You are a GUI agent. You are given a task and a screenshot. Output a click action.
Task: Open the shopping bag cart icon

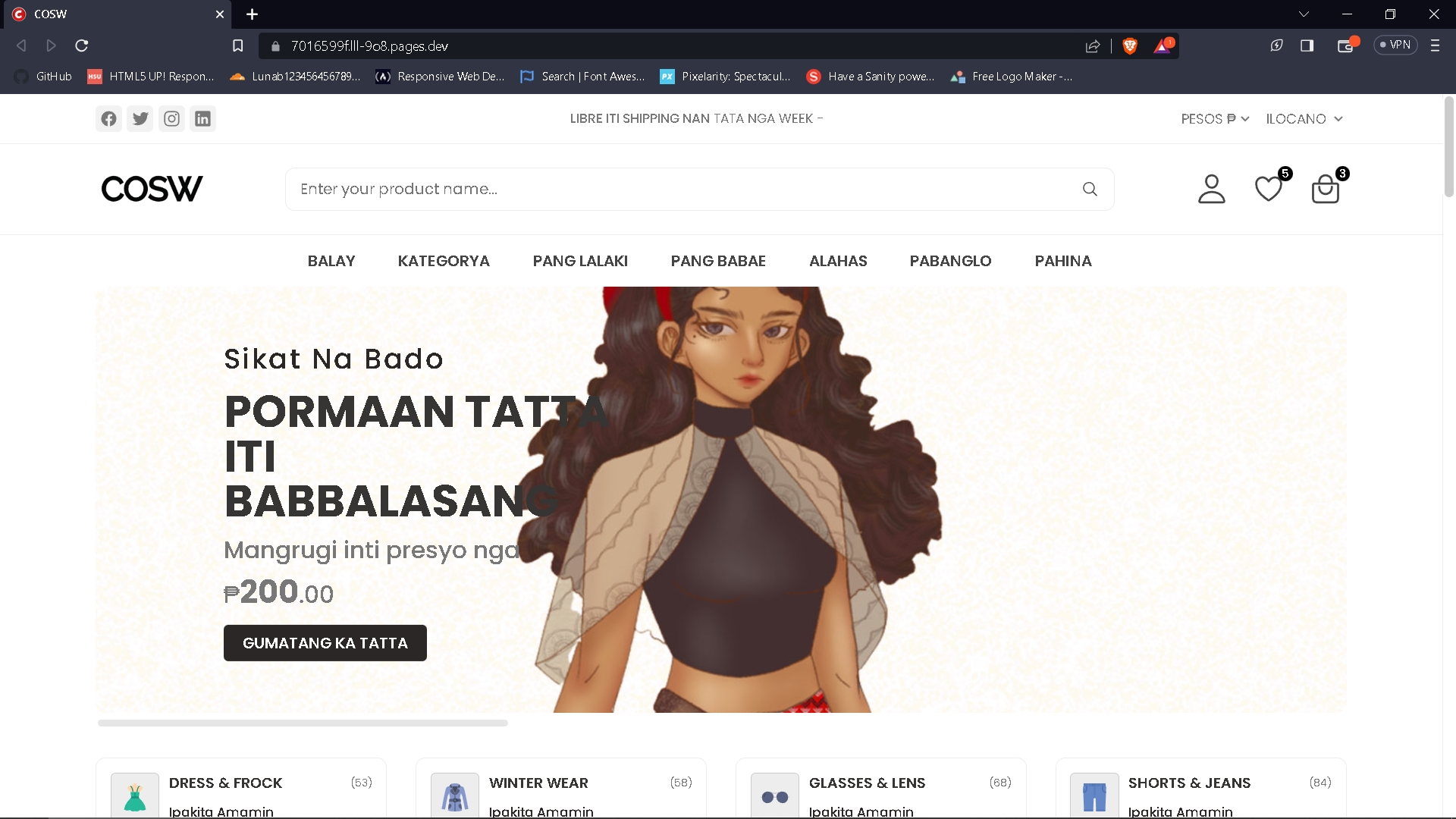coord(1325,189)
